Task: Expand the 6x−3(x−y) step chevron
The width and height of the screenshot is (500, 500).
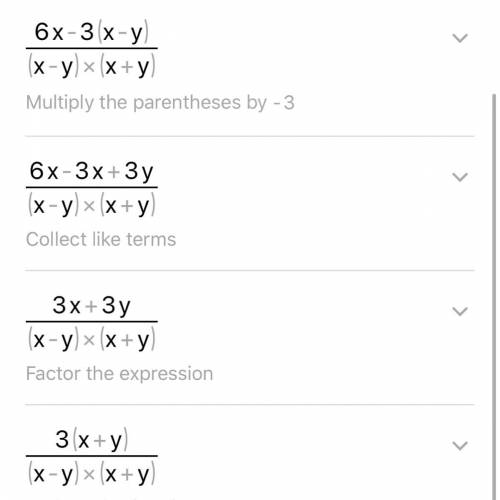Action: (460, 38)
